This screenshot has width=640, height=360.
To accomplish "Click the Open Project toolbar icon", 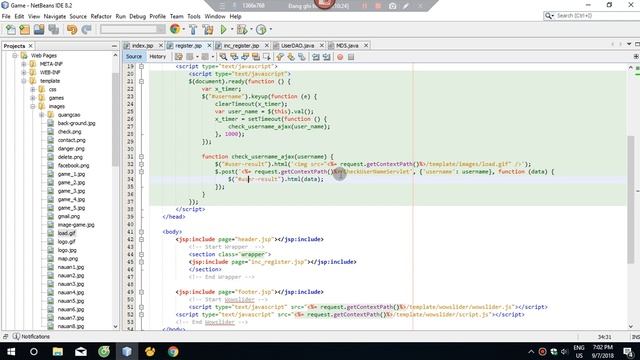I will [x=39, y=29].
